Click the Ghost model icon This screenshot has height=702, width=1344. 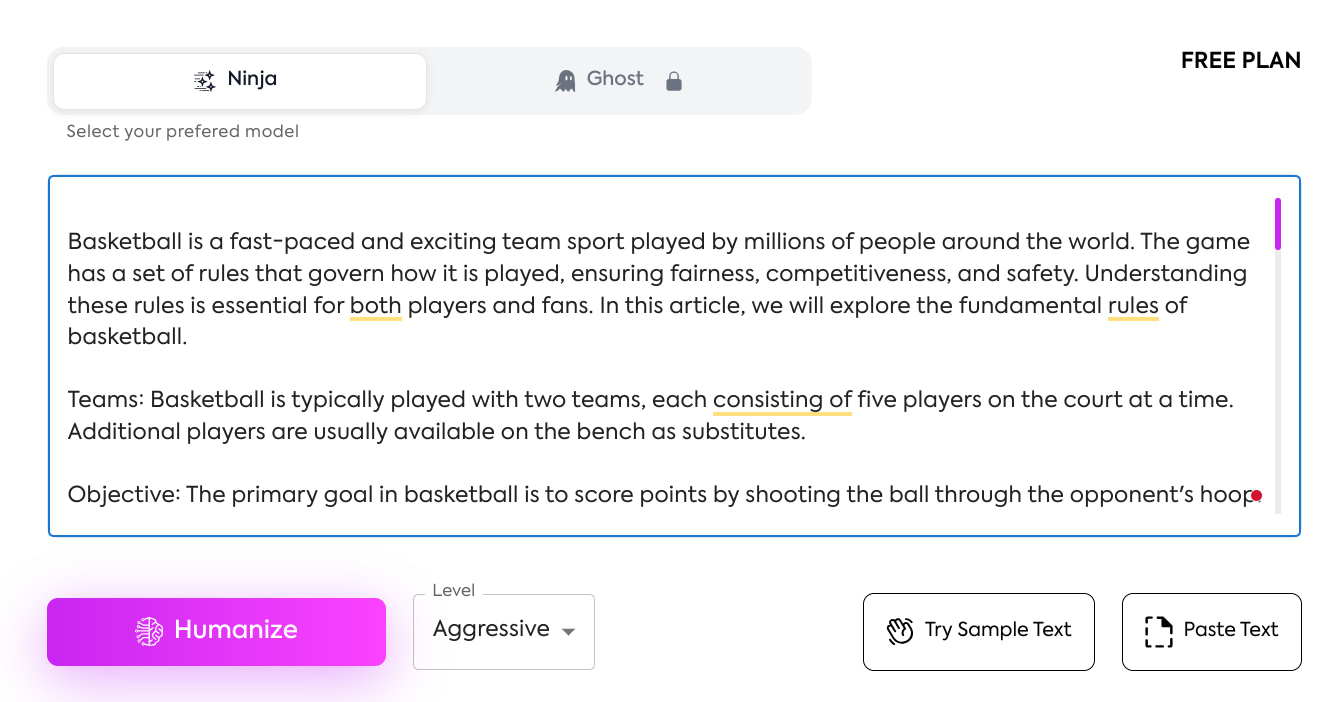click(566, 81)
